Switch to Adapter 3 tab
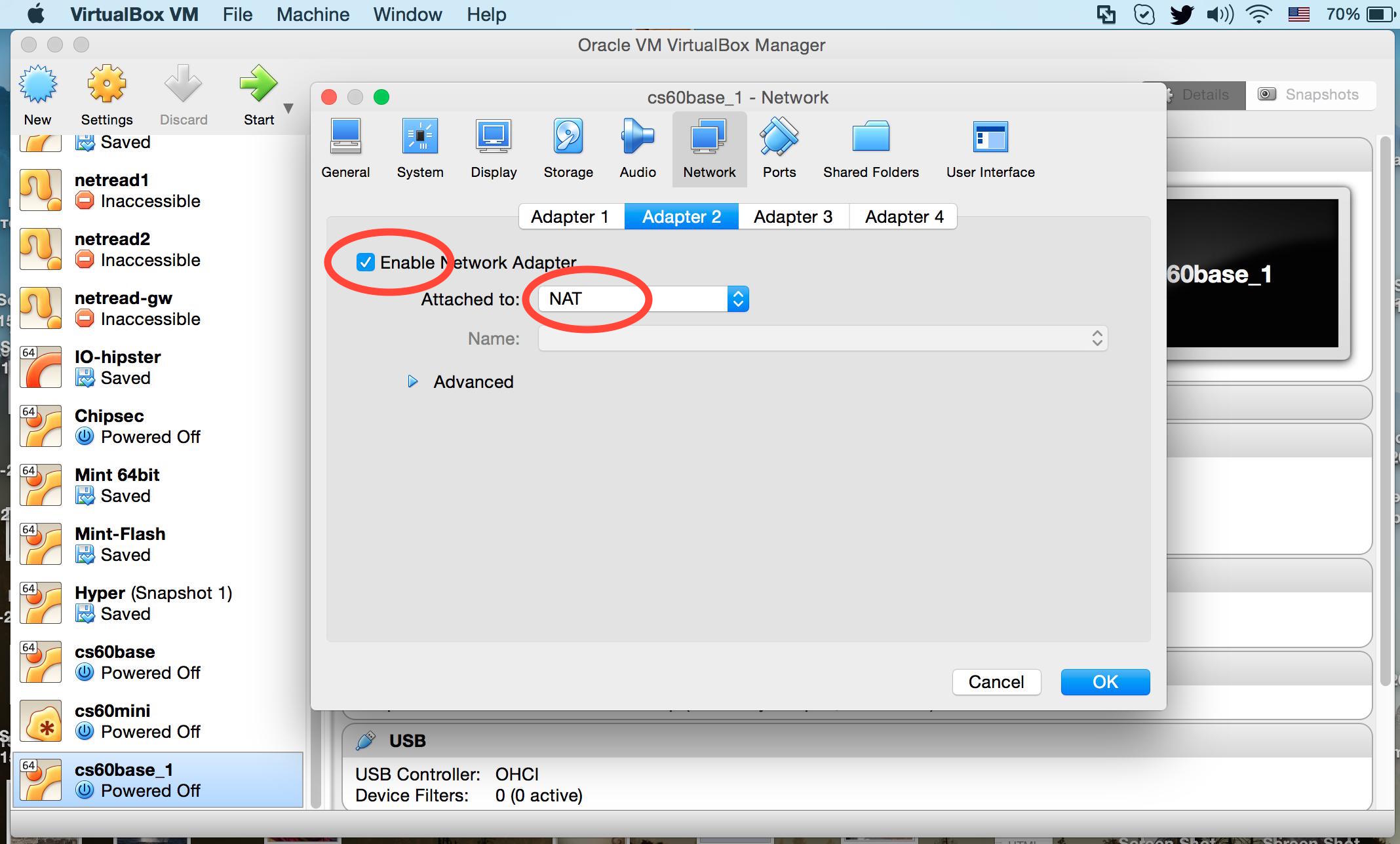Screen dimensions: 1400x844 793,216
